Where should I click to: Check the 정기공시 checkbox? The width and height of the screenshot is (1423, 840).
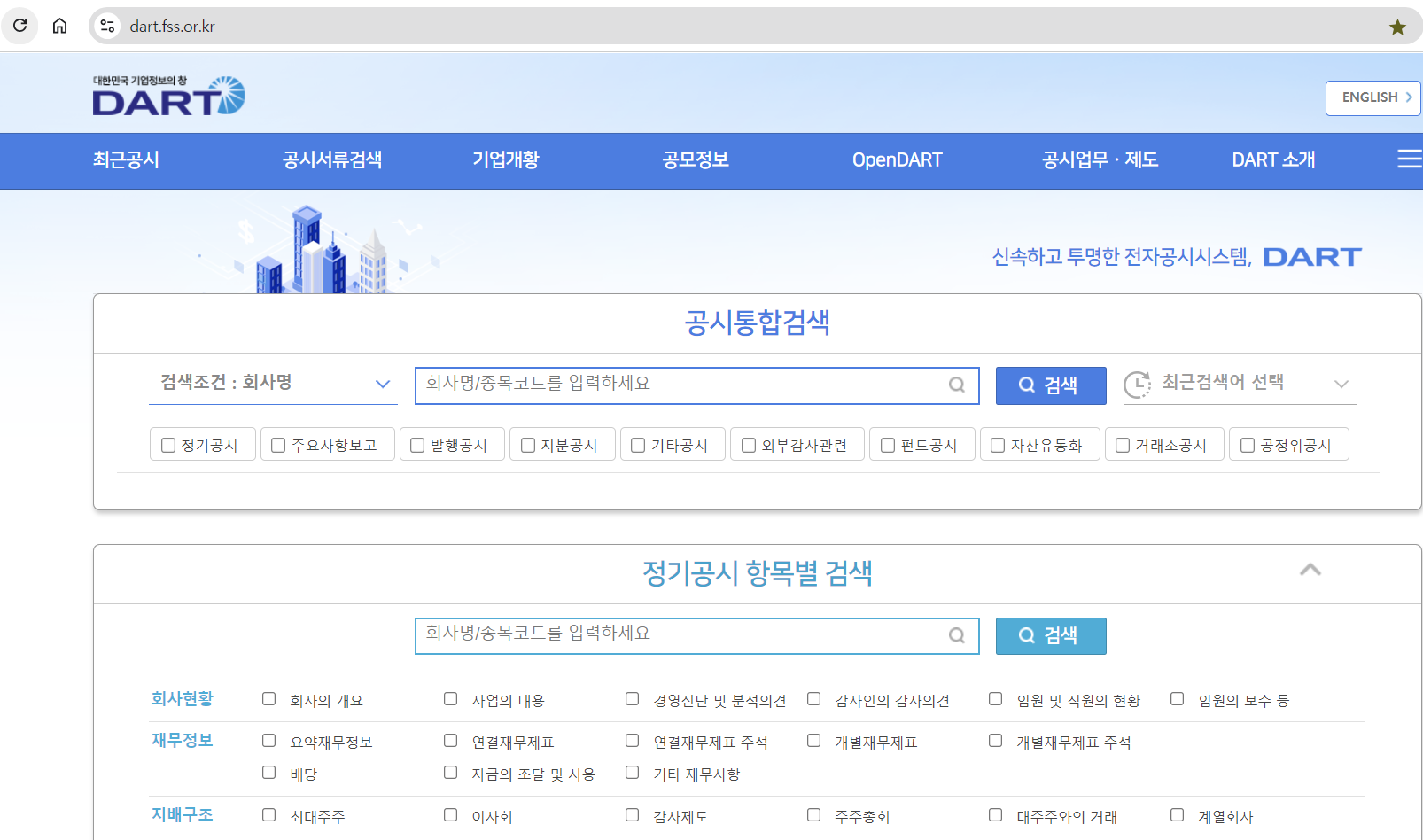(168, 445)
